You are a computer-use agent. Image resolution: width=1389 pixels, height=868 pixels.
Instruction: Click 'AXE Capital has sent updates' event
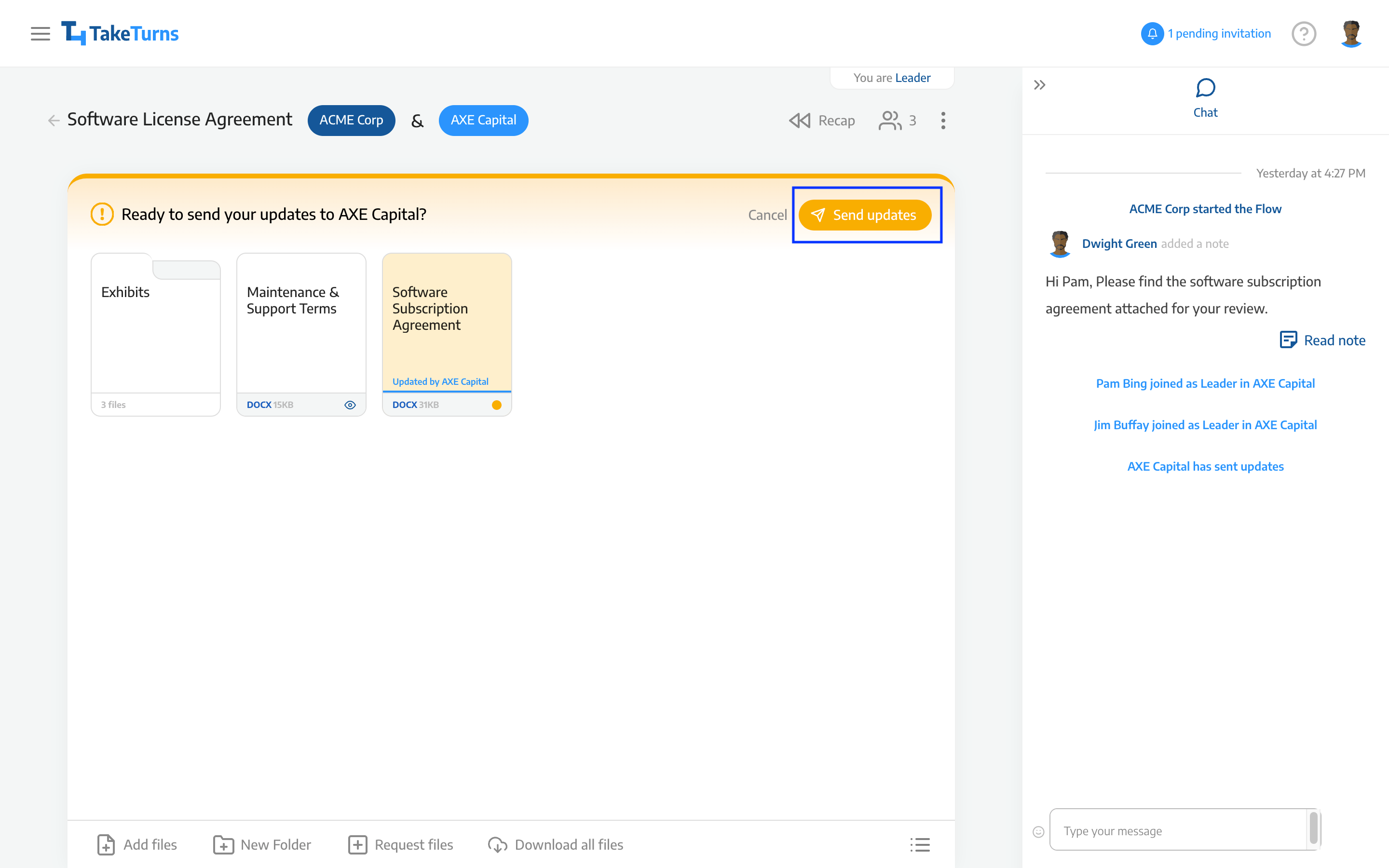coord(1205,466)
